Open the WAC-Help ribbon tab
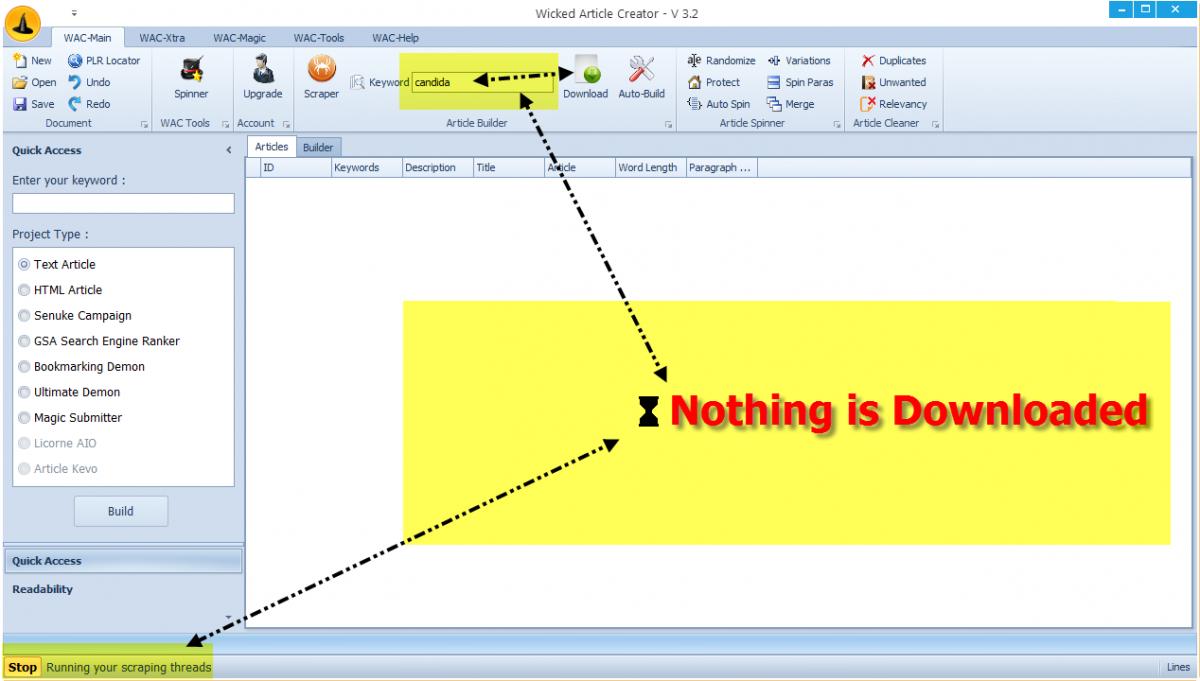 pos(395,38)
